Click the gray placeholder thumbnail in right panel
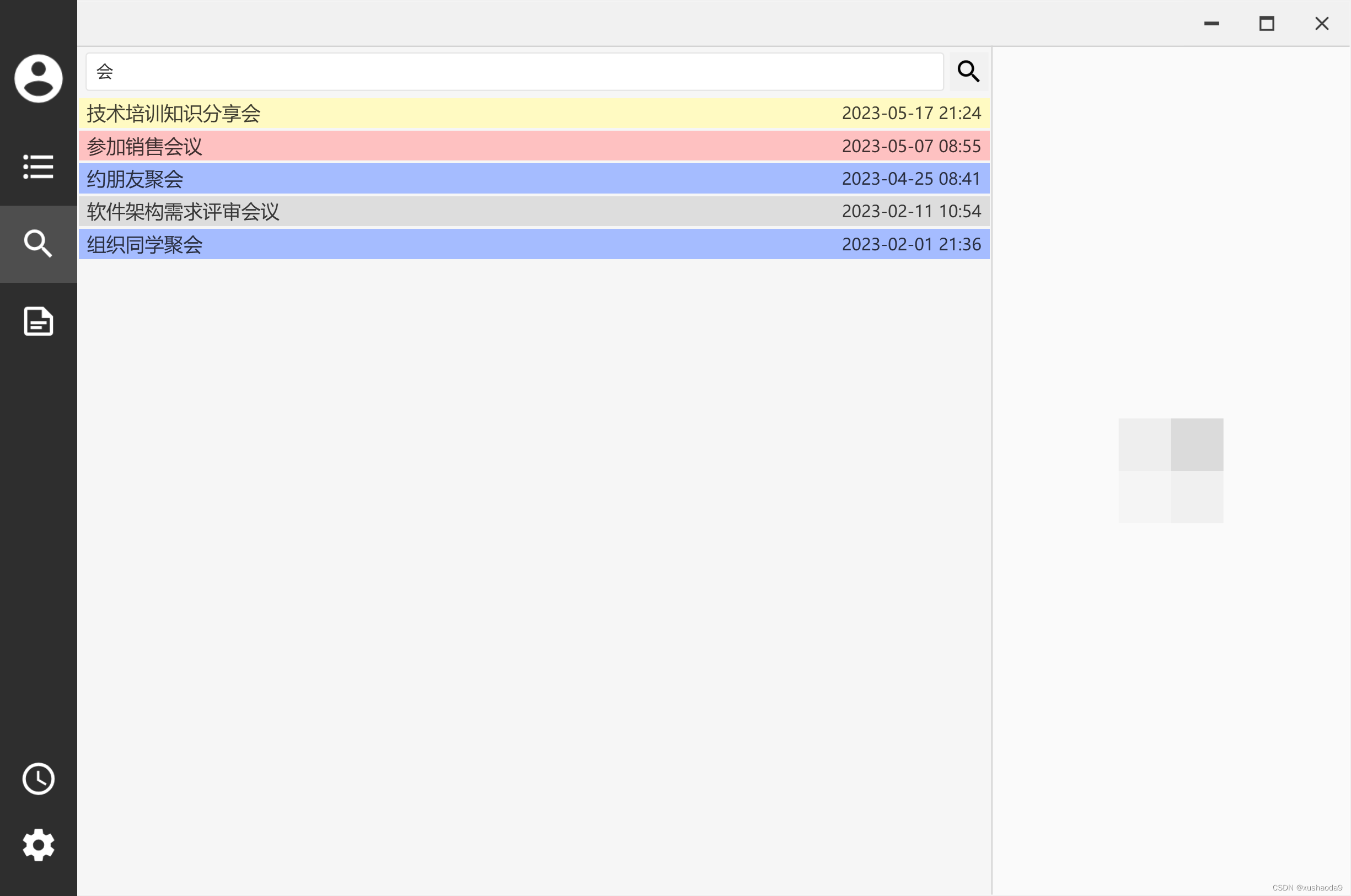The image size is (1351, 896). pos(1171,470)
